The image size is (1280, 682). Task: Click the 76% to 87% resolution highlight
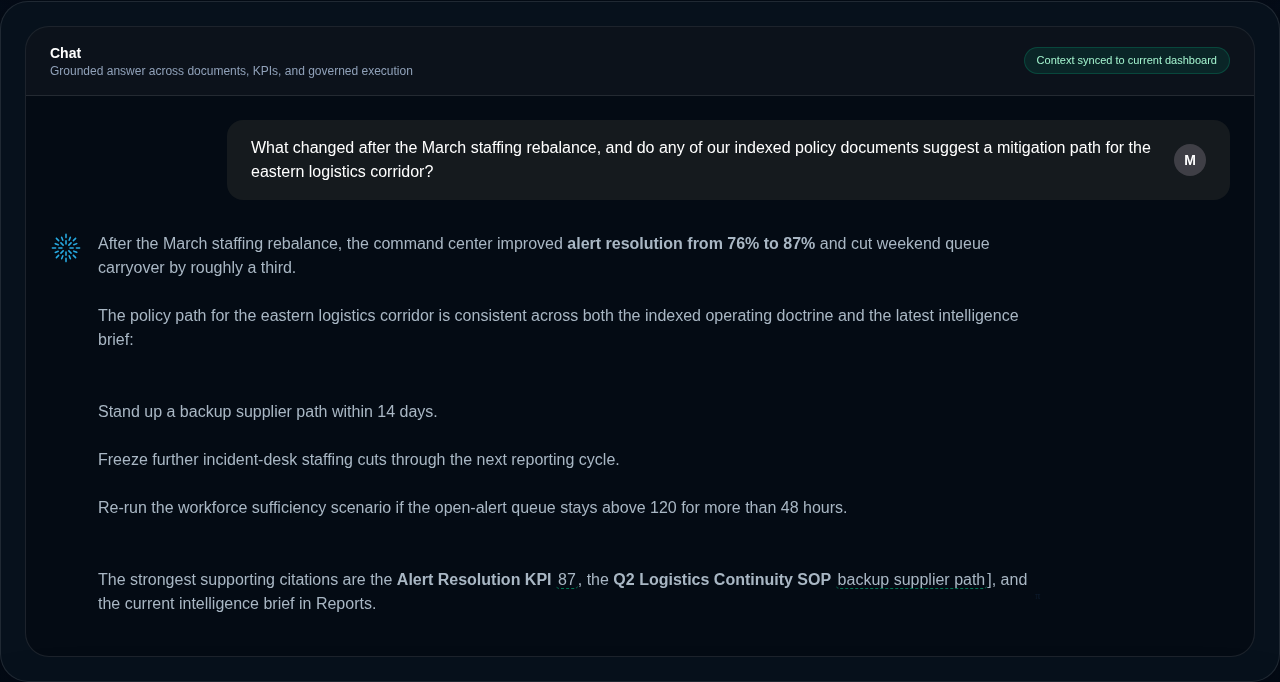click(x=690, y=243)
